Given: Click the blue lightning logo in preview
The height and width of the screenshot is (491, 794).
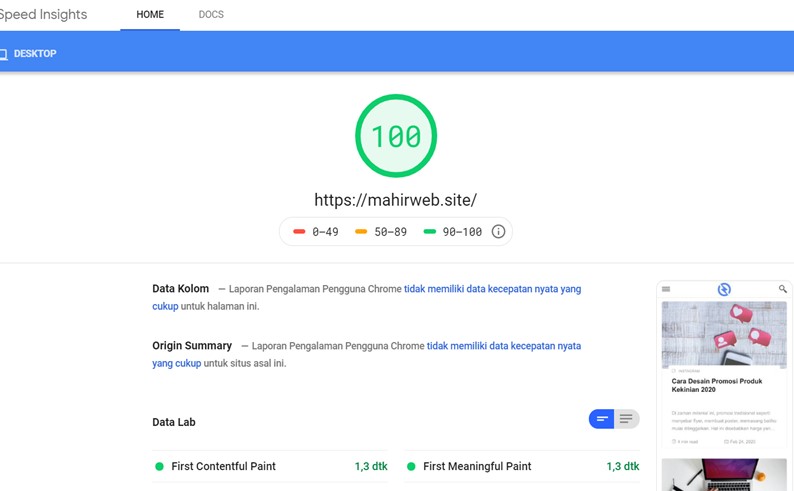Looking at the screenshot, I should point(724,289).
